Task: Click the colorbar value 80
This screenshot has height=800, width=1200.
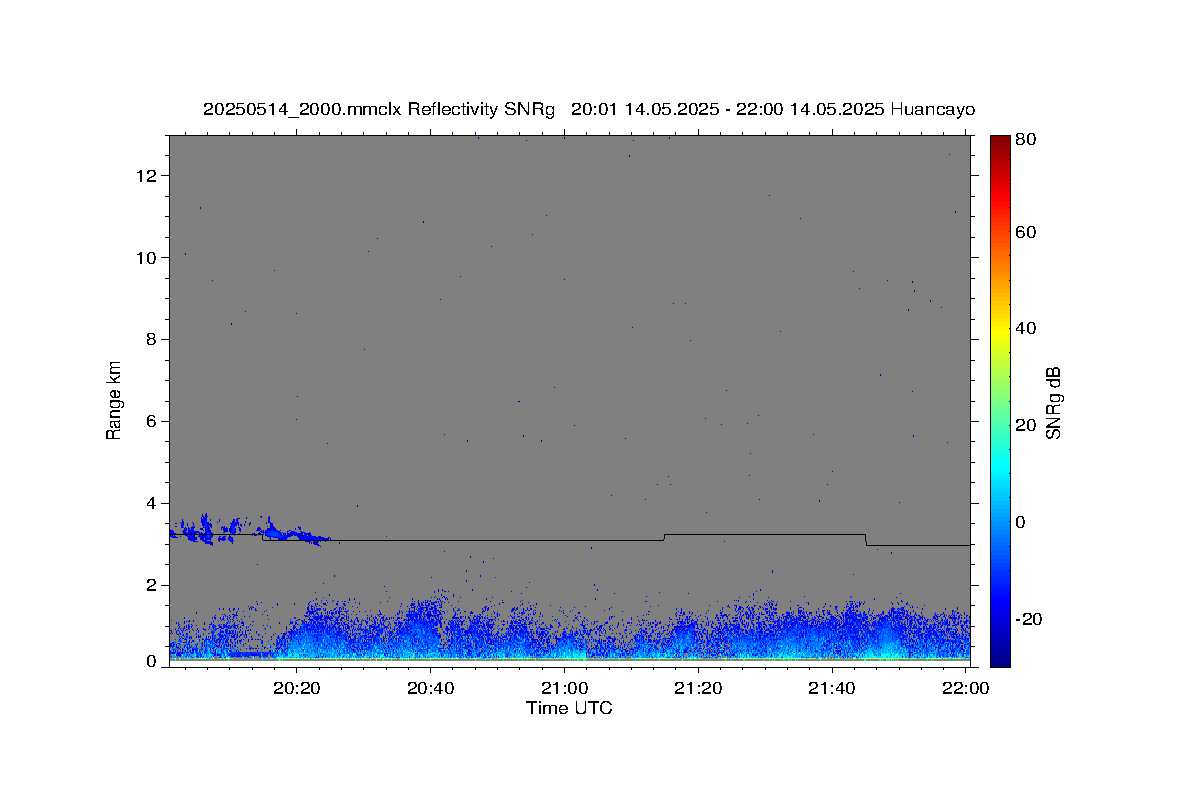Action: click(1025, 140)
